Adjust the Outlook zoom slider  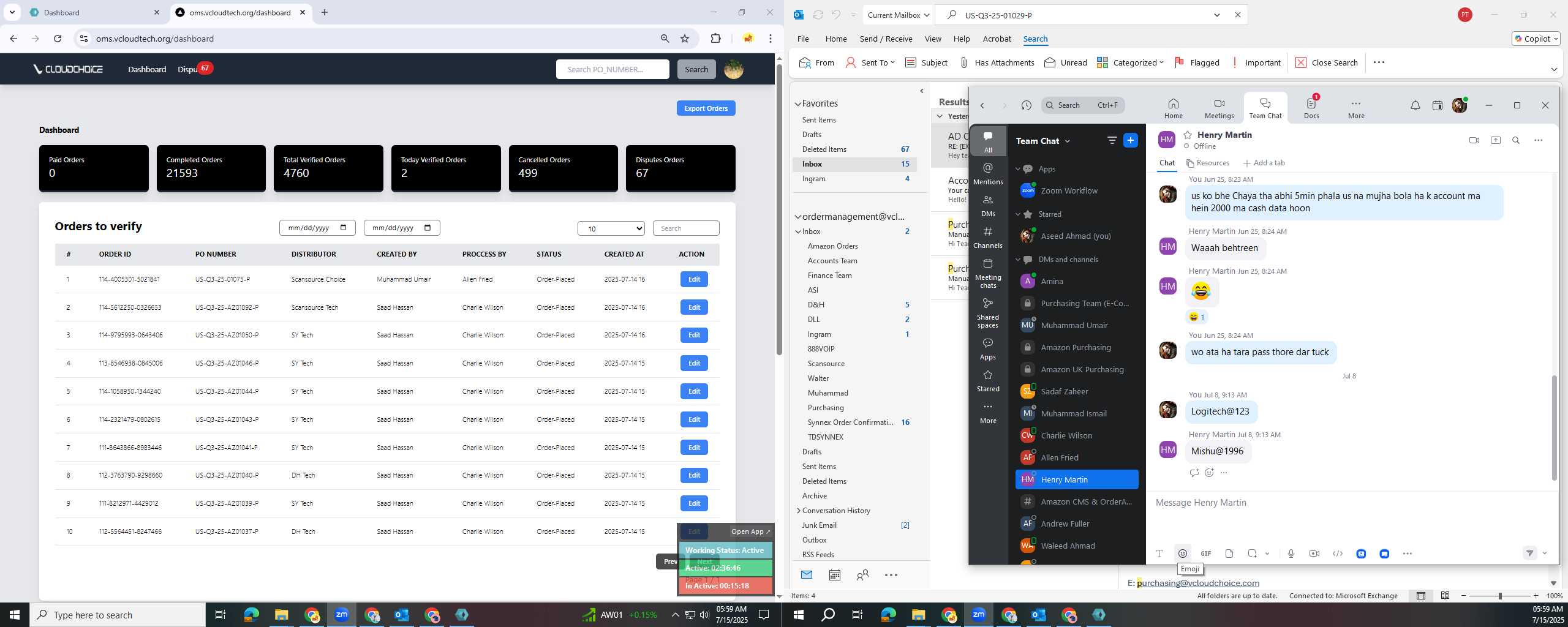[x=1499, y=596]
